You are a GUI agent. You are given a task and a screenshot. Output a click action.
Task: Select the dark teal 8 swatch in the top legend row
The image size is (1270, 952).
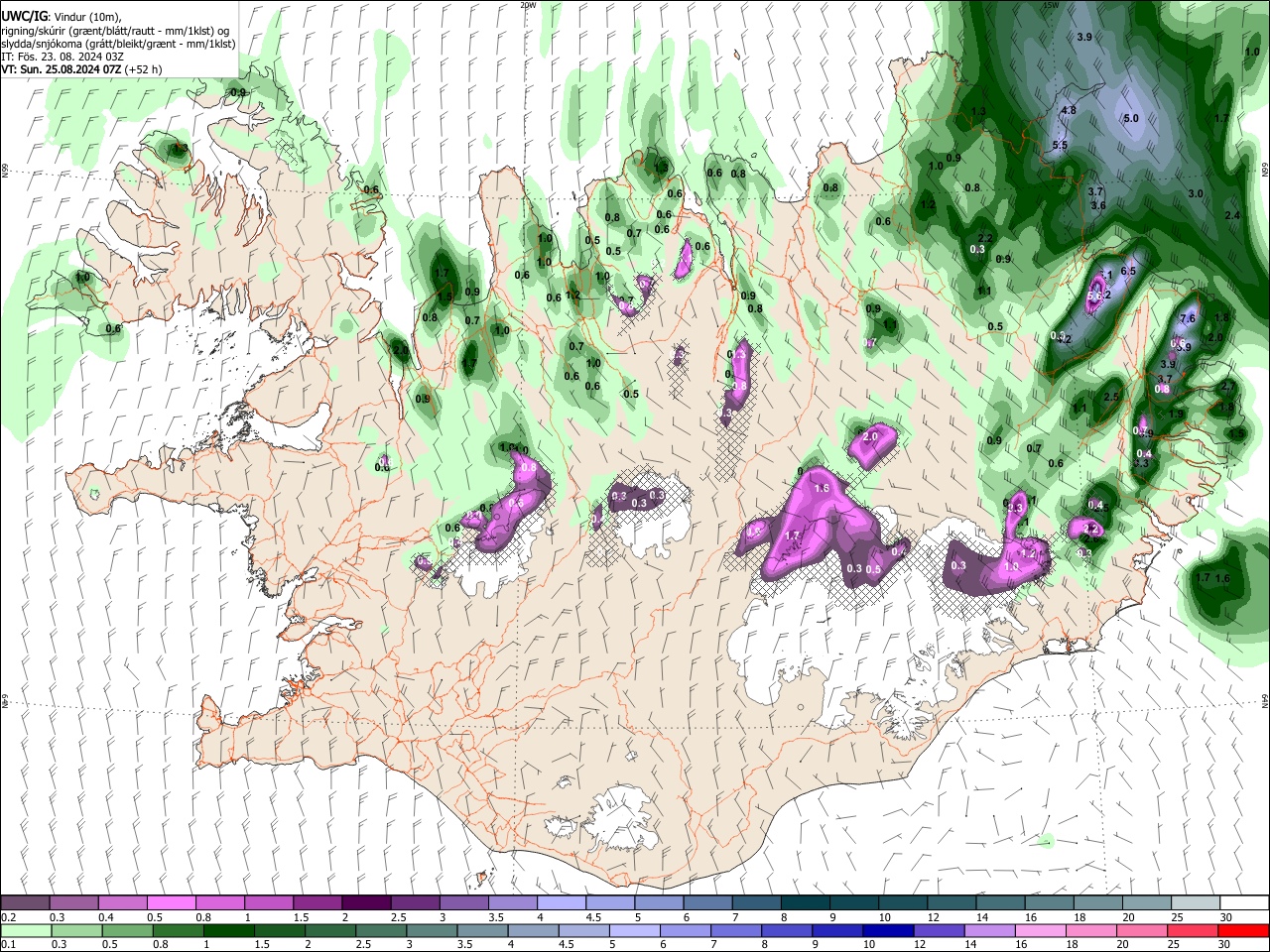click(805, 903)
